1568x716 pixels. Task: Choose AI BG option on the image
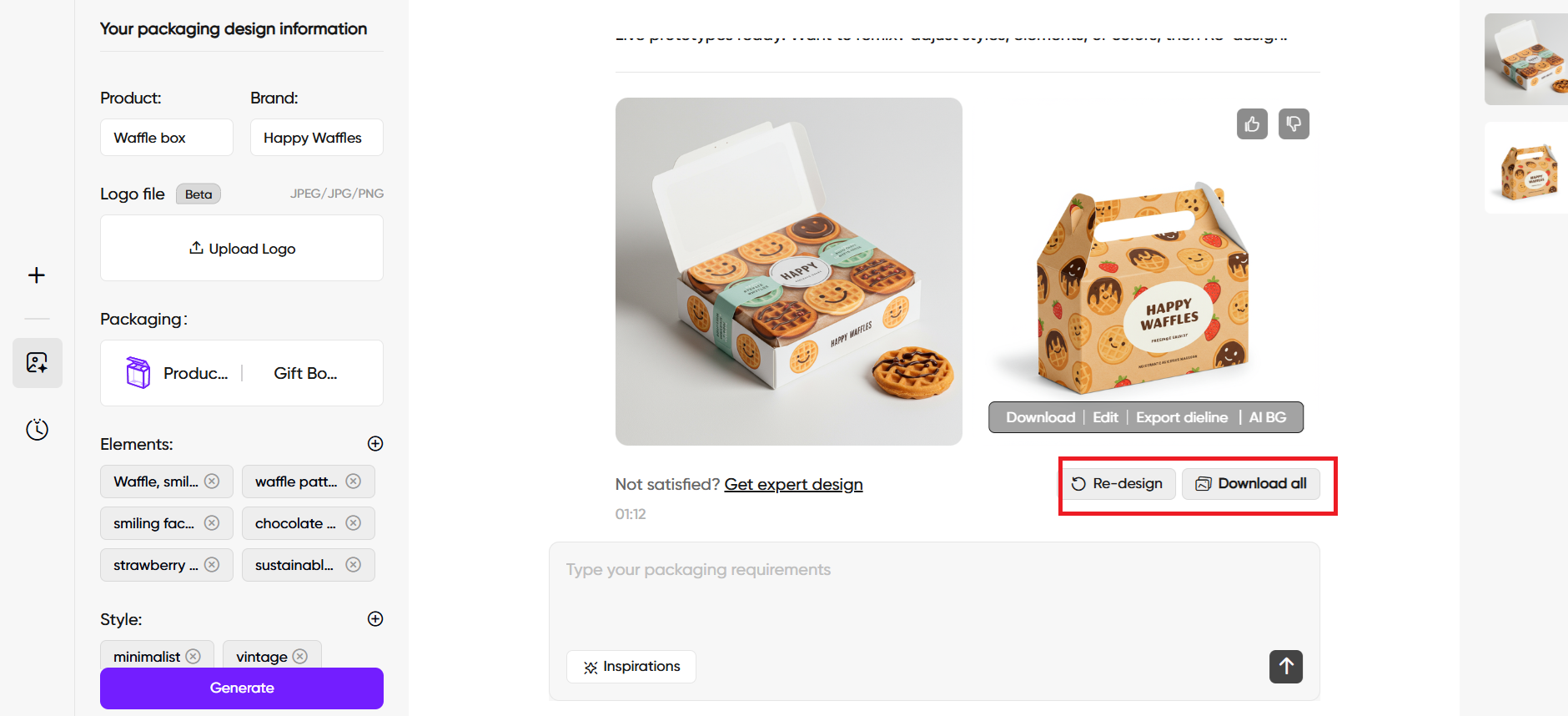(x=1267, y=417)
